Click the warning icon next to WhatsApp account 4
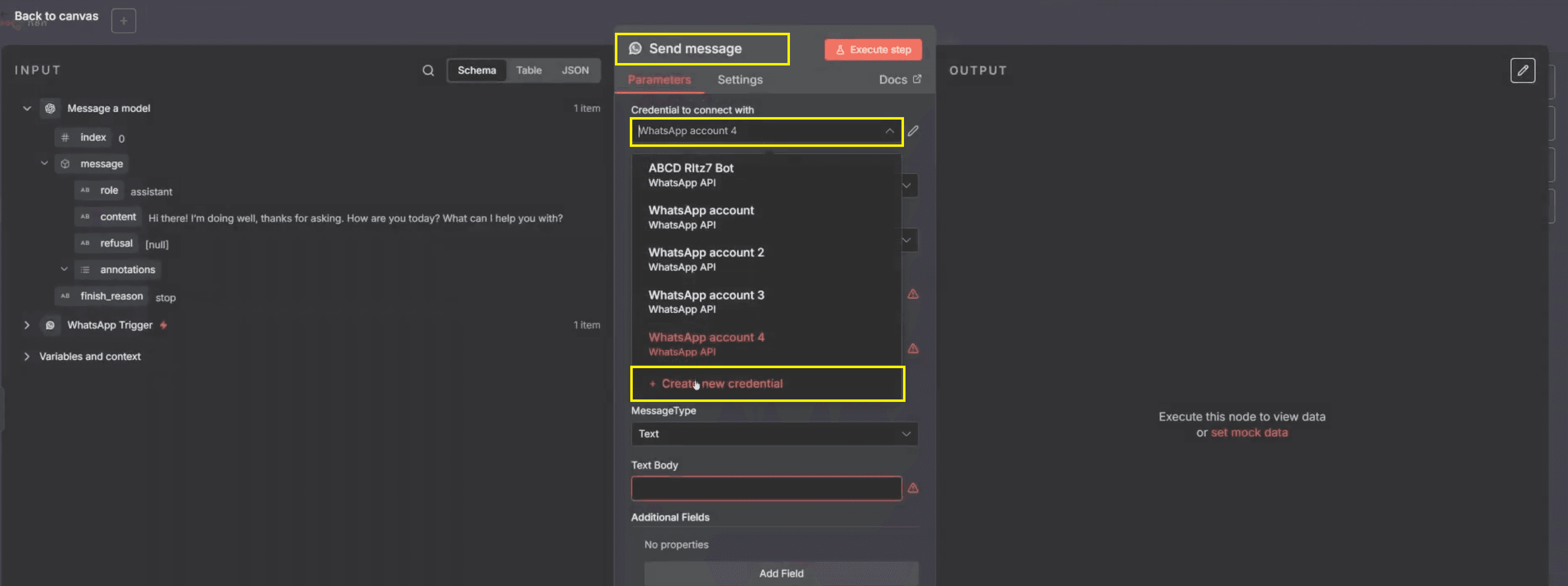 pos(913,348)
